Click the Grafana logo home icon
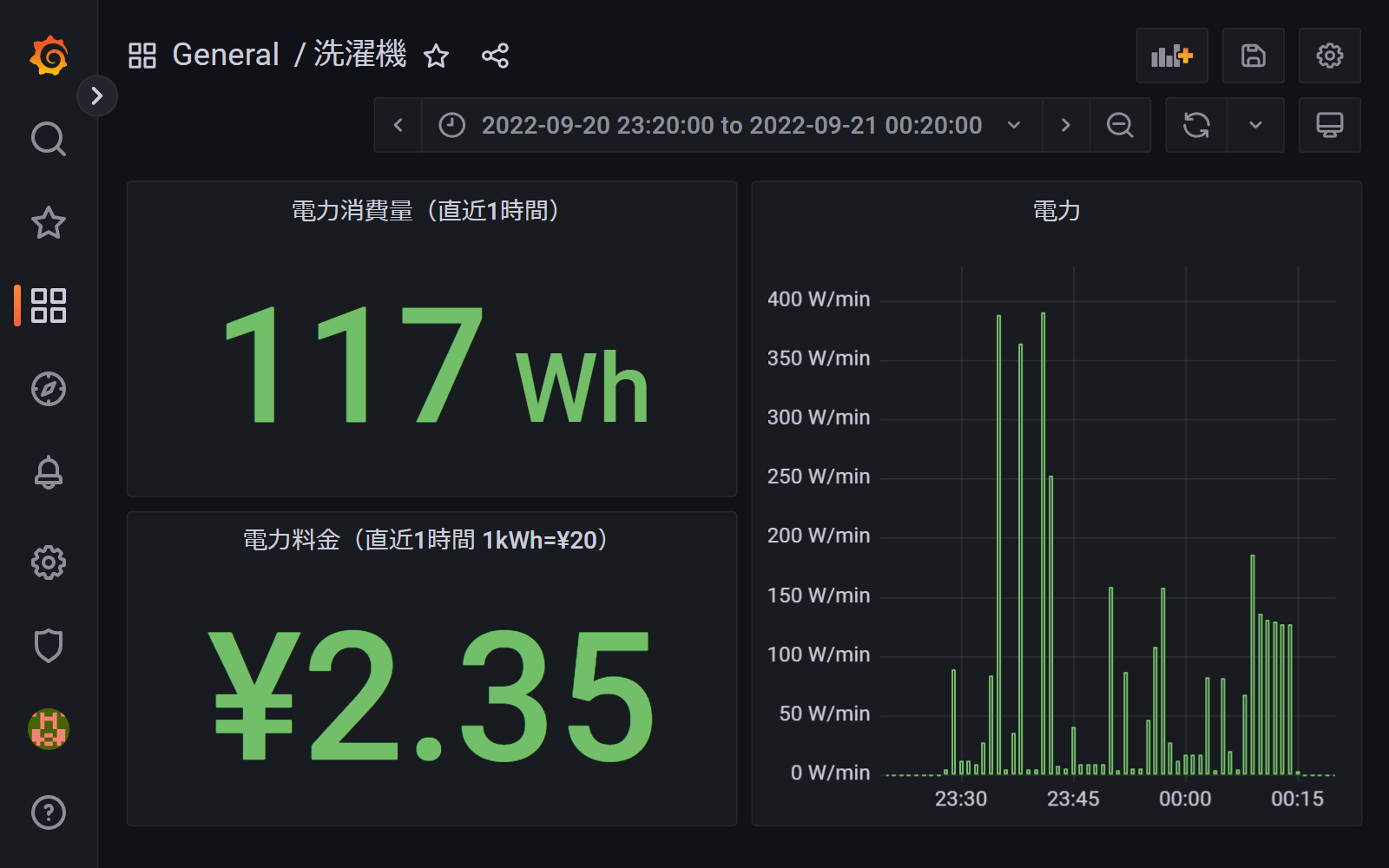Image resolution: width=1389 pixels, height=868 pixels. click(x=49, y=56)
